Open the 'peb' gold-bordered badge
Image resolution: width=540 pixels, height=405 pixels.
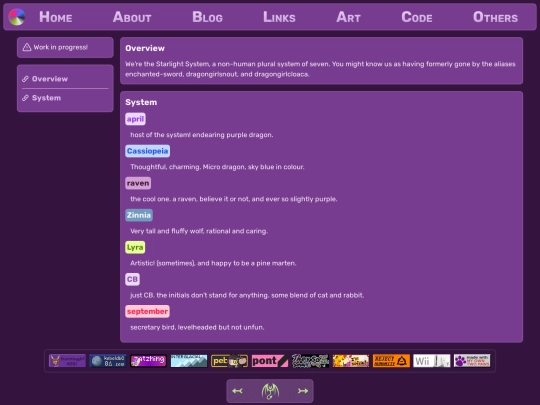point(229,361)
